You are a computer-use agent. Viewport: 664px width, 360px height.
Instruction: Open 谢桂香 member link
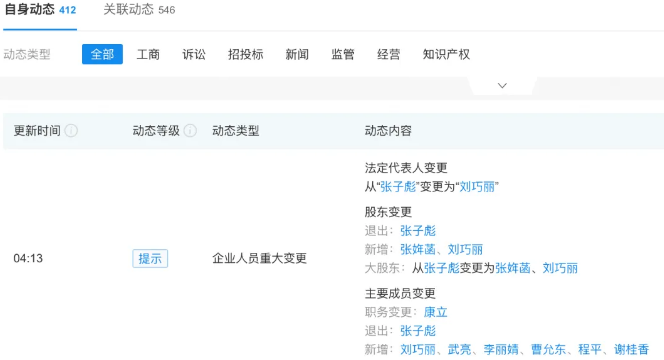(x=631, y=349)
